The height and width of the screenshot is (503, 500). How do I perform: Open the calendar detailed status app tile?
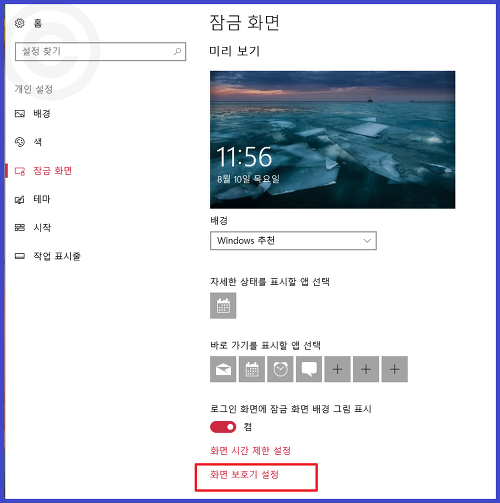click(223, 306)
